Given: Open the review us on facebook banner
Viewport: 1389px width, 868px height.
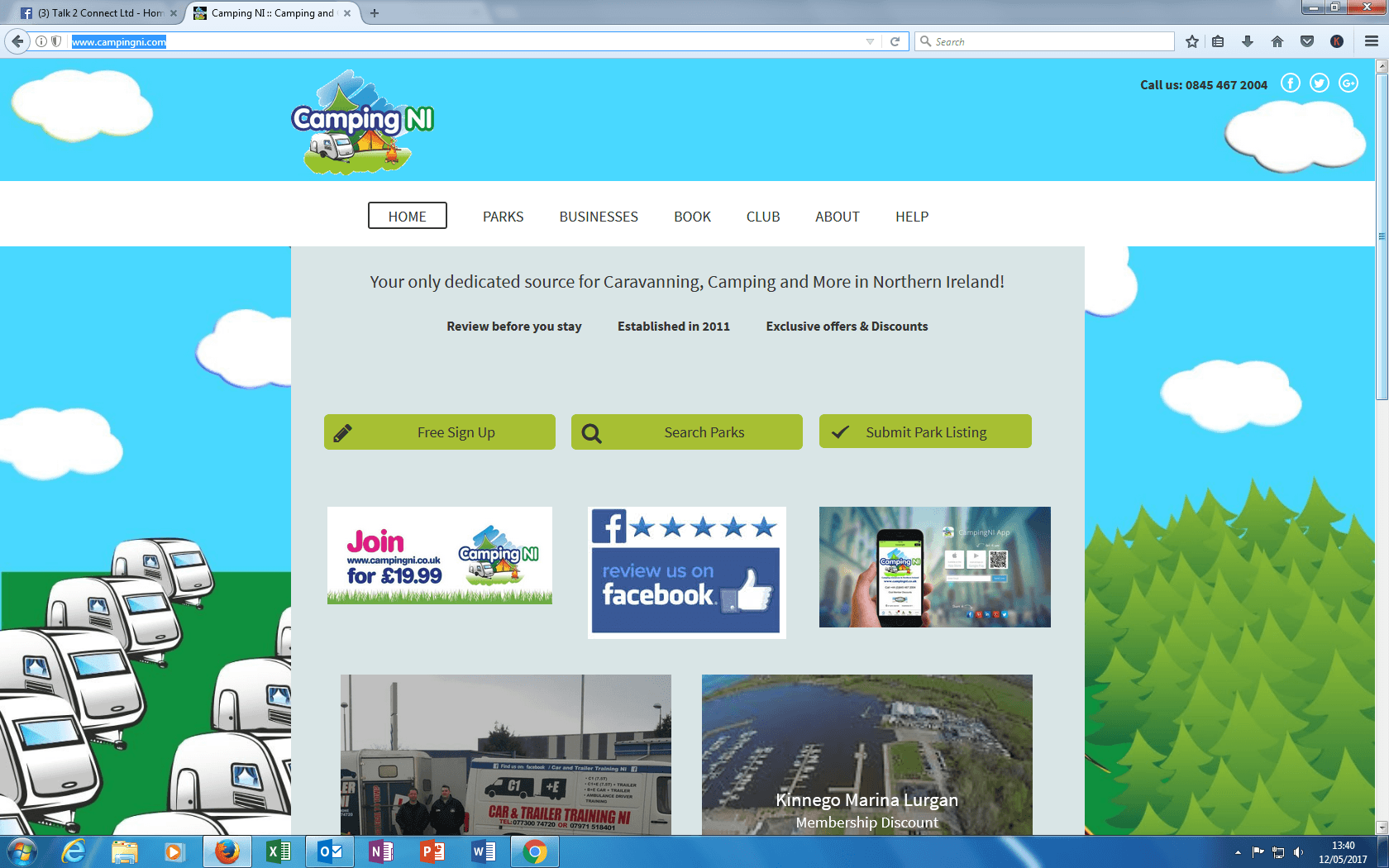Looking at the screenshot, I should [687, 572].
